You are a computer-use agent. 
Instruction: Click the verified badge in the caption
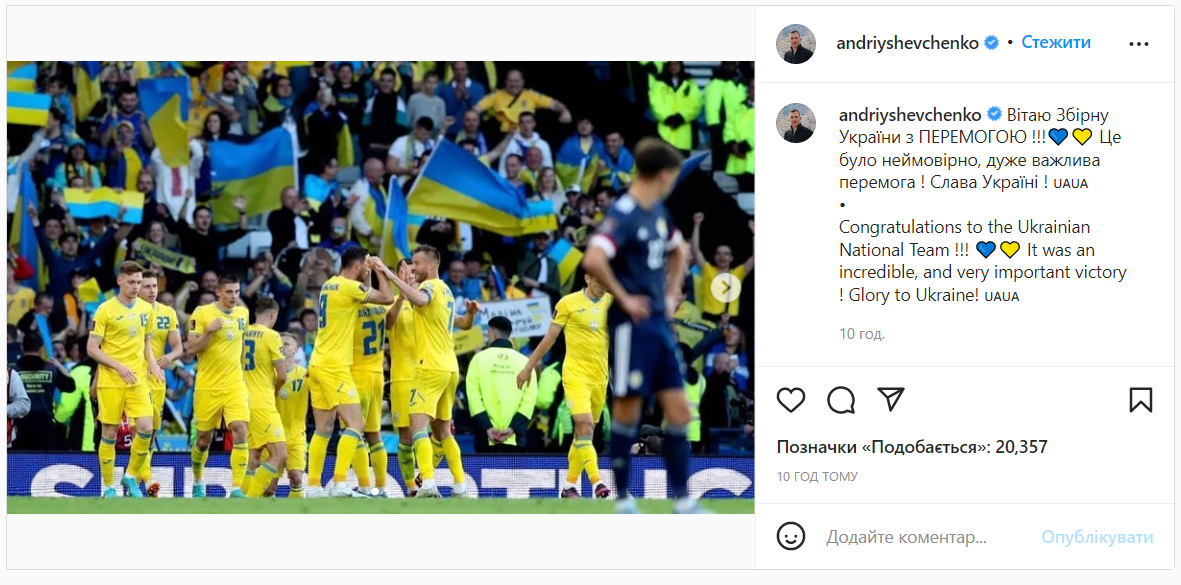pyautogui.click(x=993, y=114)
